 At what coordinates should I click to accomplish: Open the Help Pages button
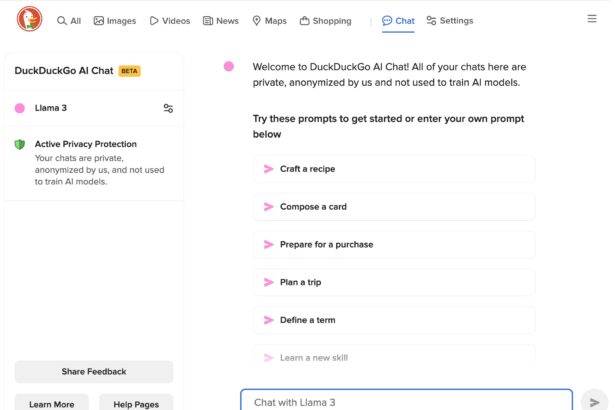point(136,403)
